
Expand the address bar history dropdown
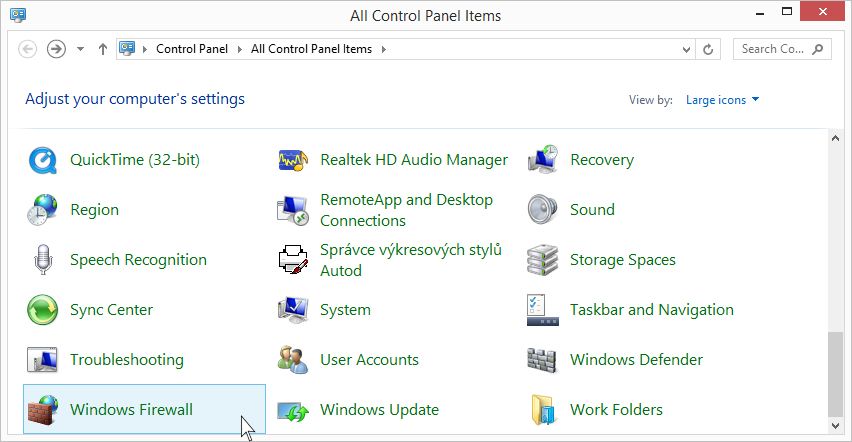tap(686, 49)
